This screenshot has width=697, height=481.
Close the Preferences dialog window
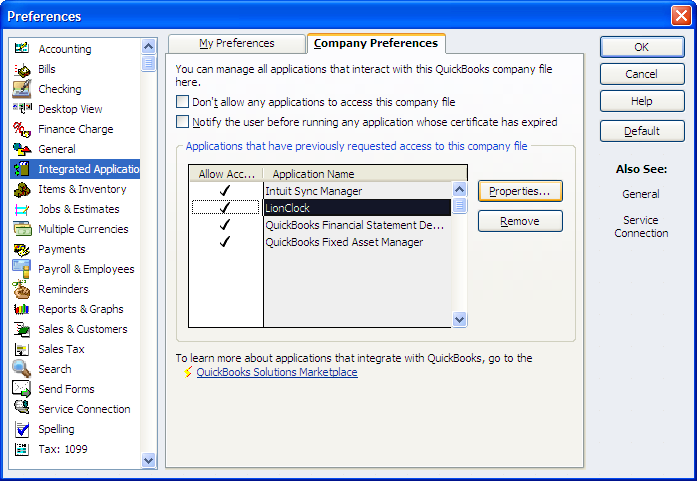click(x=681, y=16)
